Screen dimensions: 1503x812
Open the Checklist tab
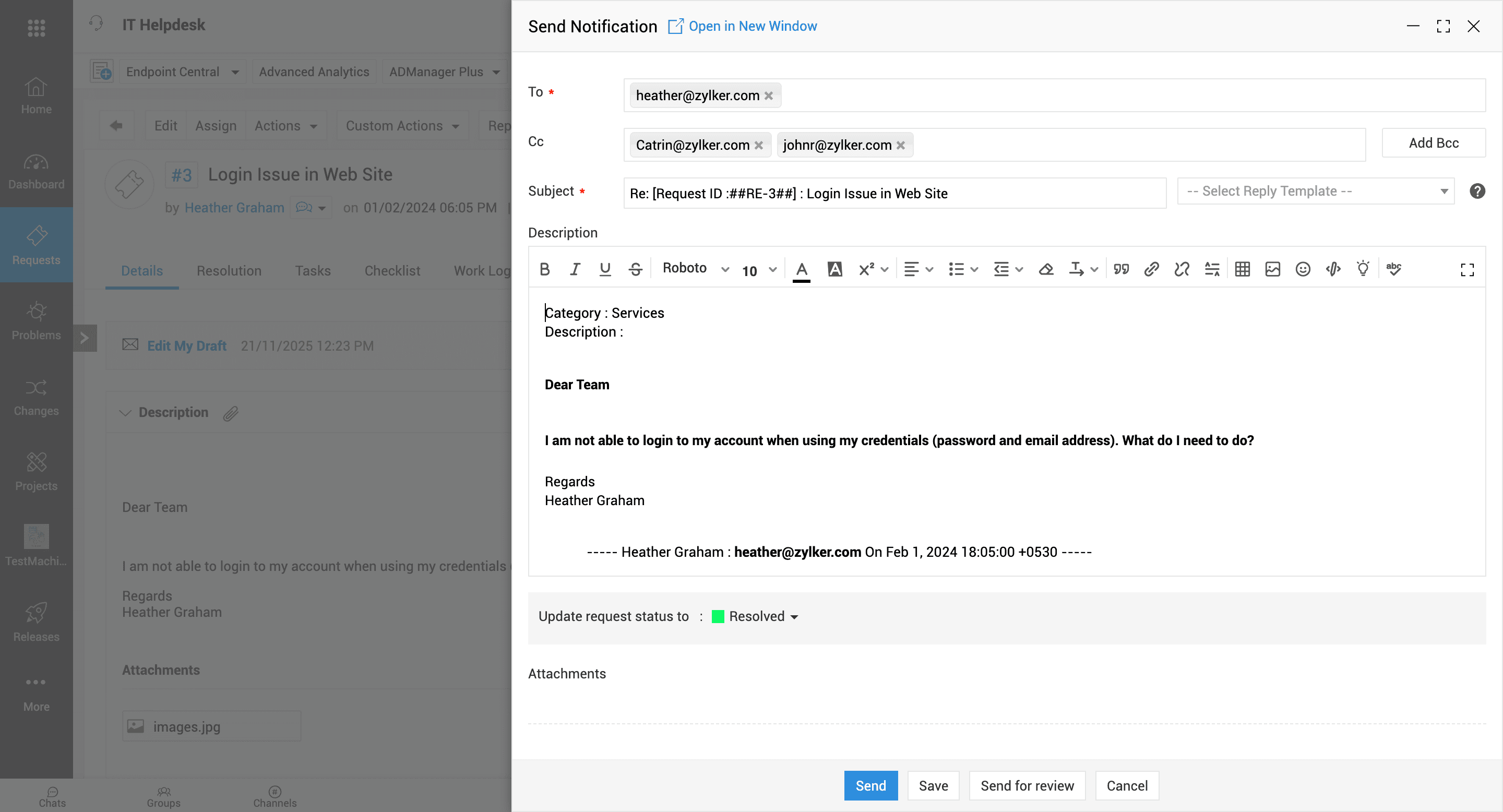[x=392, y=271]
